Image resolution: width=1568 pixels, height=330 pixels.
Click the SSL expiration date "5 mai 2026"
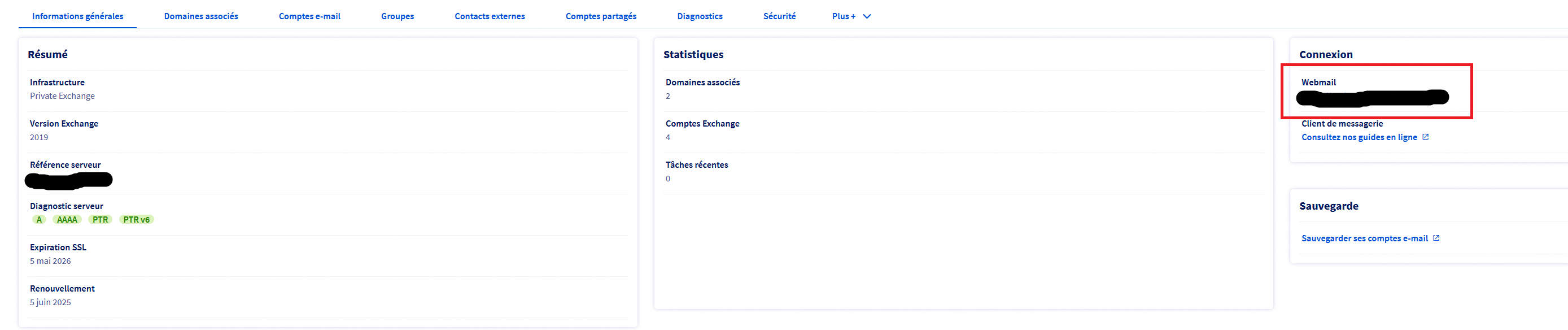click(50, 261)
